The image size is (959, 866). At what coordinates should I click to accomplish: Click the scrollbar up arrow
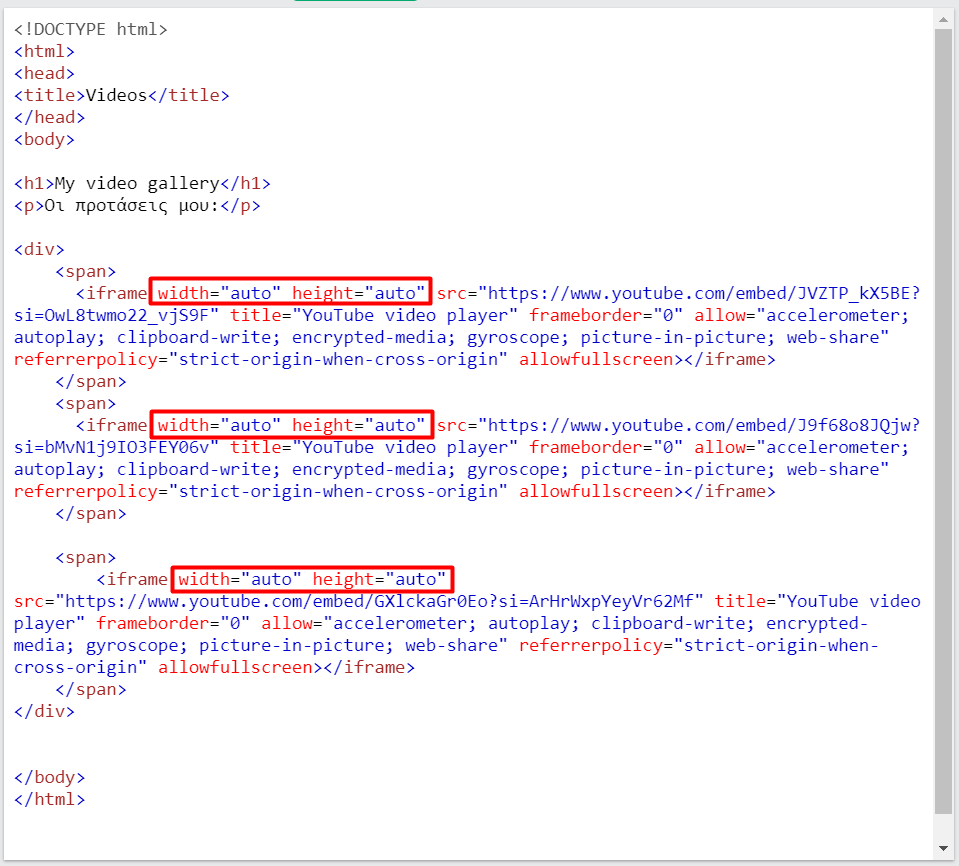(943, 18)
